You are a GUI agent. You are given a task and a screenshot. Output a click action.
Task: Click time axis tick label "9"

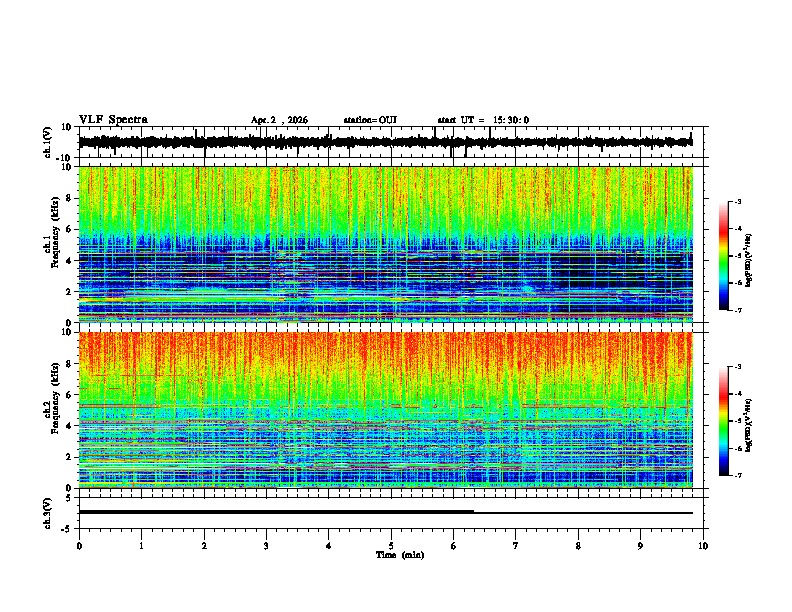640,546
